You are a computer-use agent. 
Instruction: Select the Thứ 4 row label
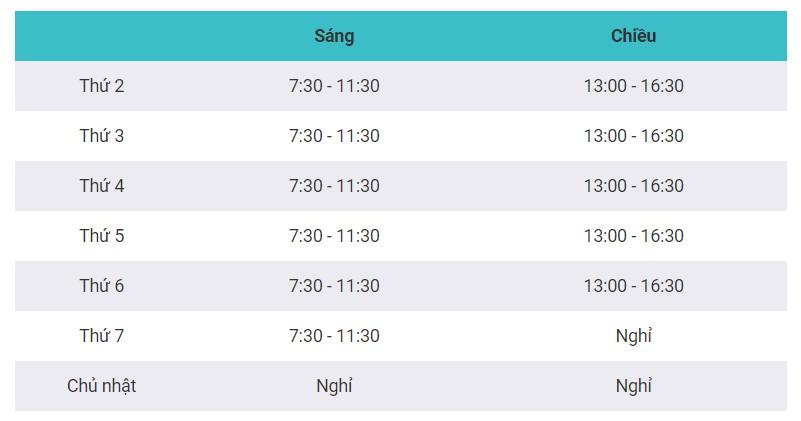click(102, 186)
